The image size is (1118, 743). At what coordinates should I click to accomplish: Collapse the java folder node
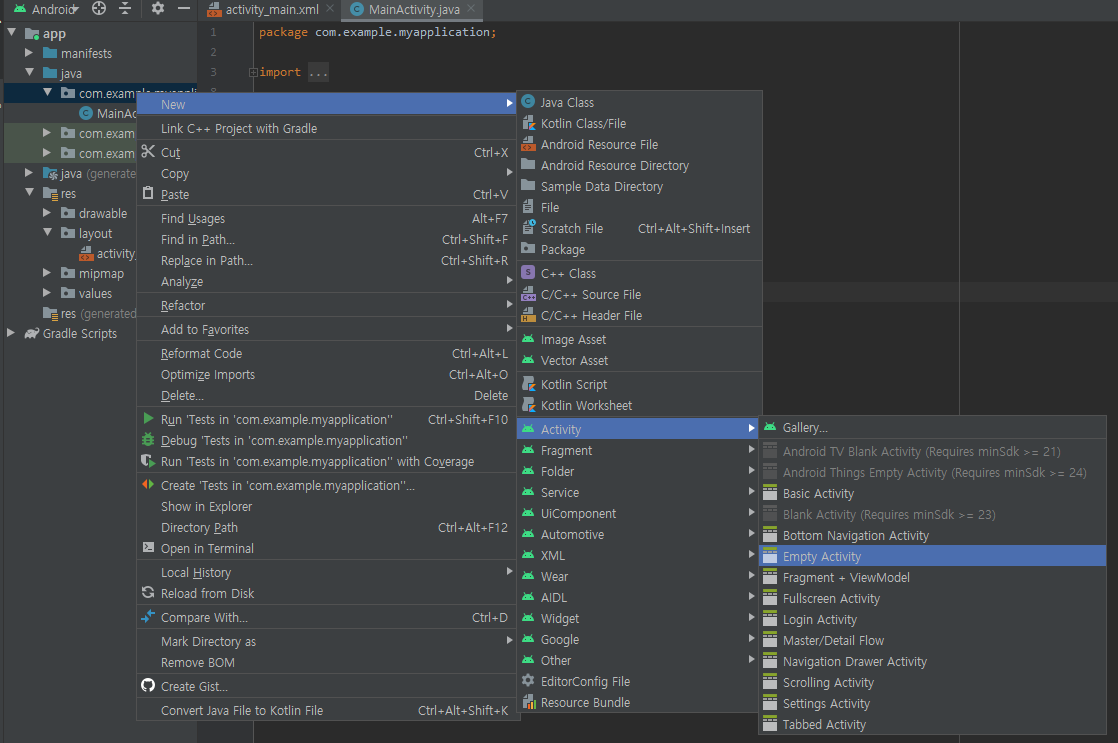[29, 72]
